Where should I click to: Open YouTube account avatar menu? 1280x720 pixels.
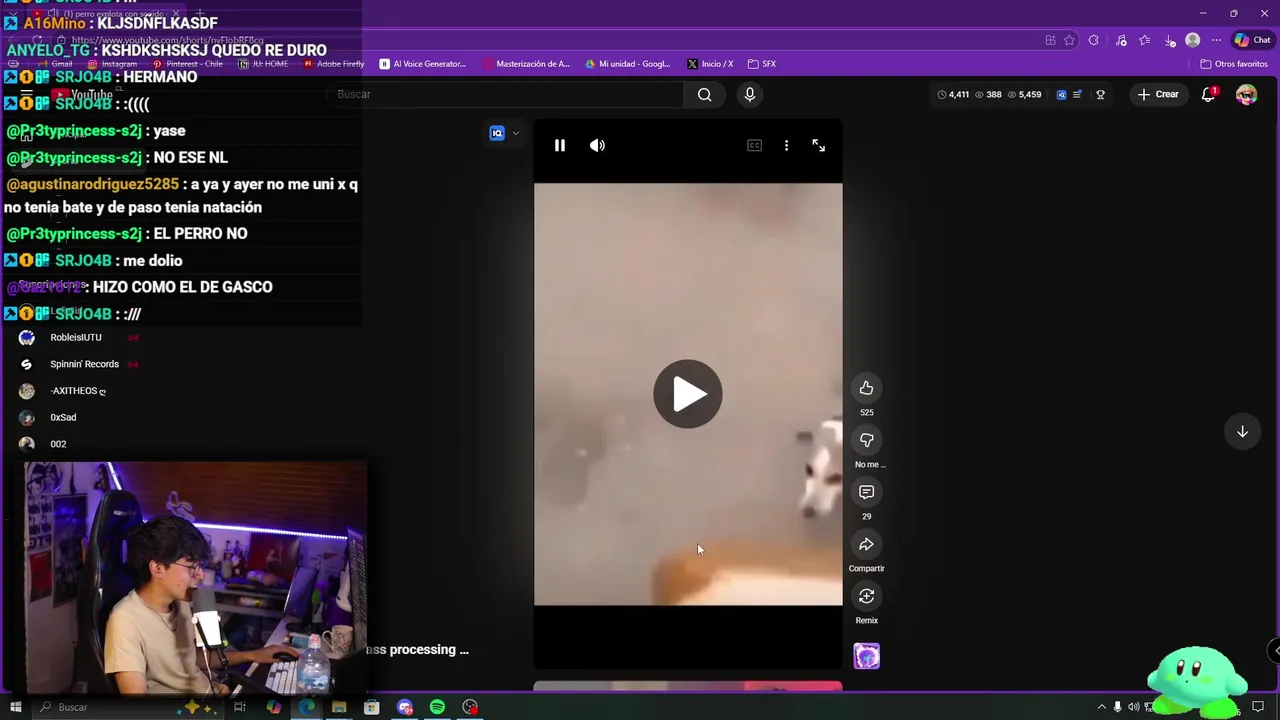1246,94
